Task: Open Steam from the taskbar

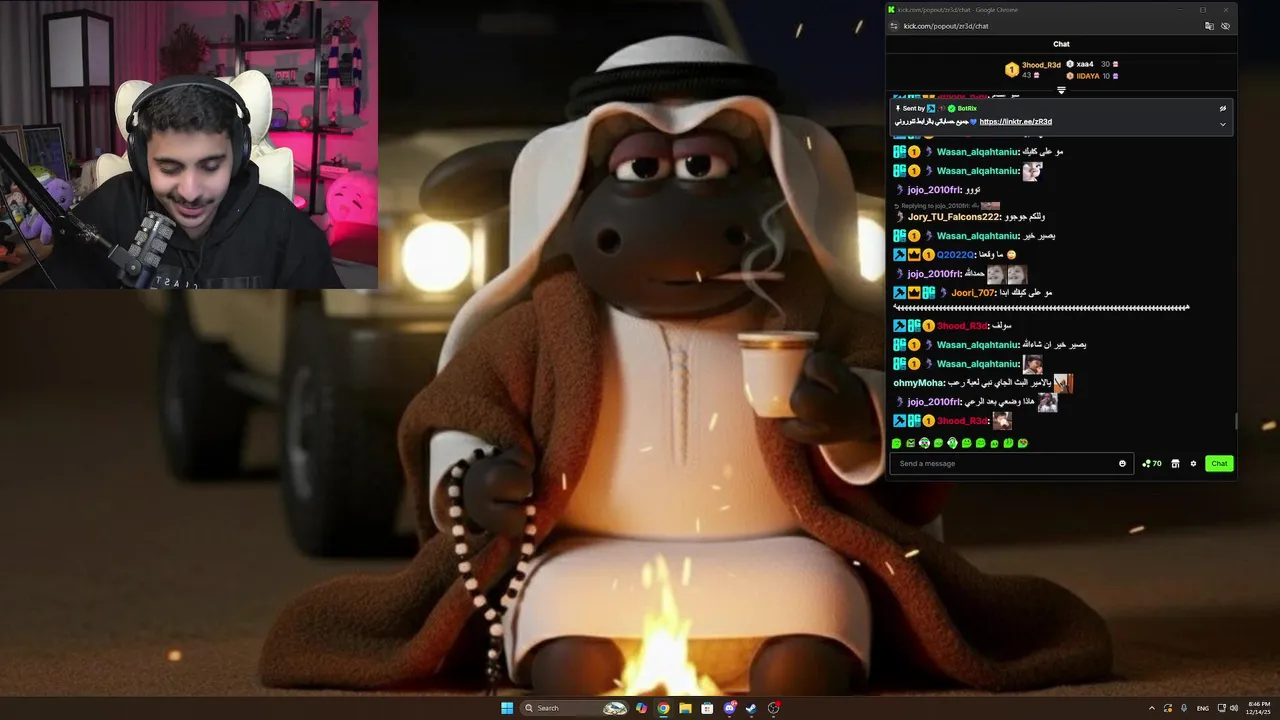Action: click(751, 708)
